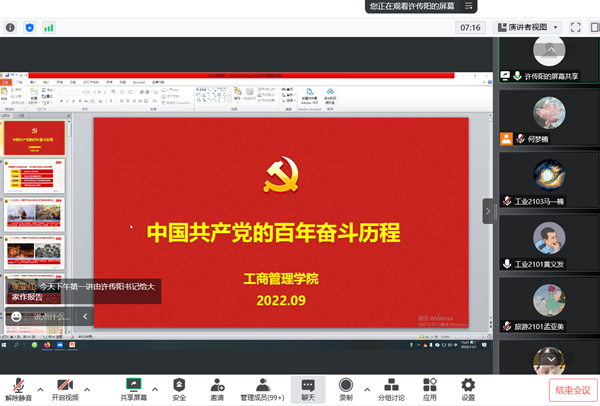Check network signal strength icon
Screen dimensions: 600x406
point(49,28)
